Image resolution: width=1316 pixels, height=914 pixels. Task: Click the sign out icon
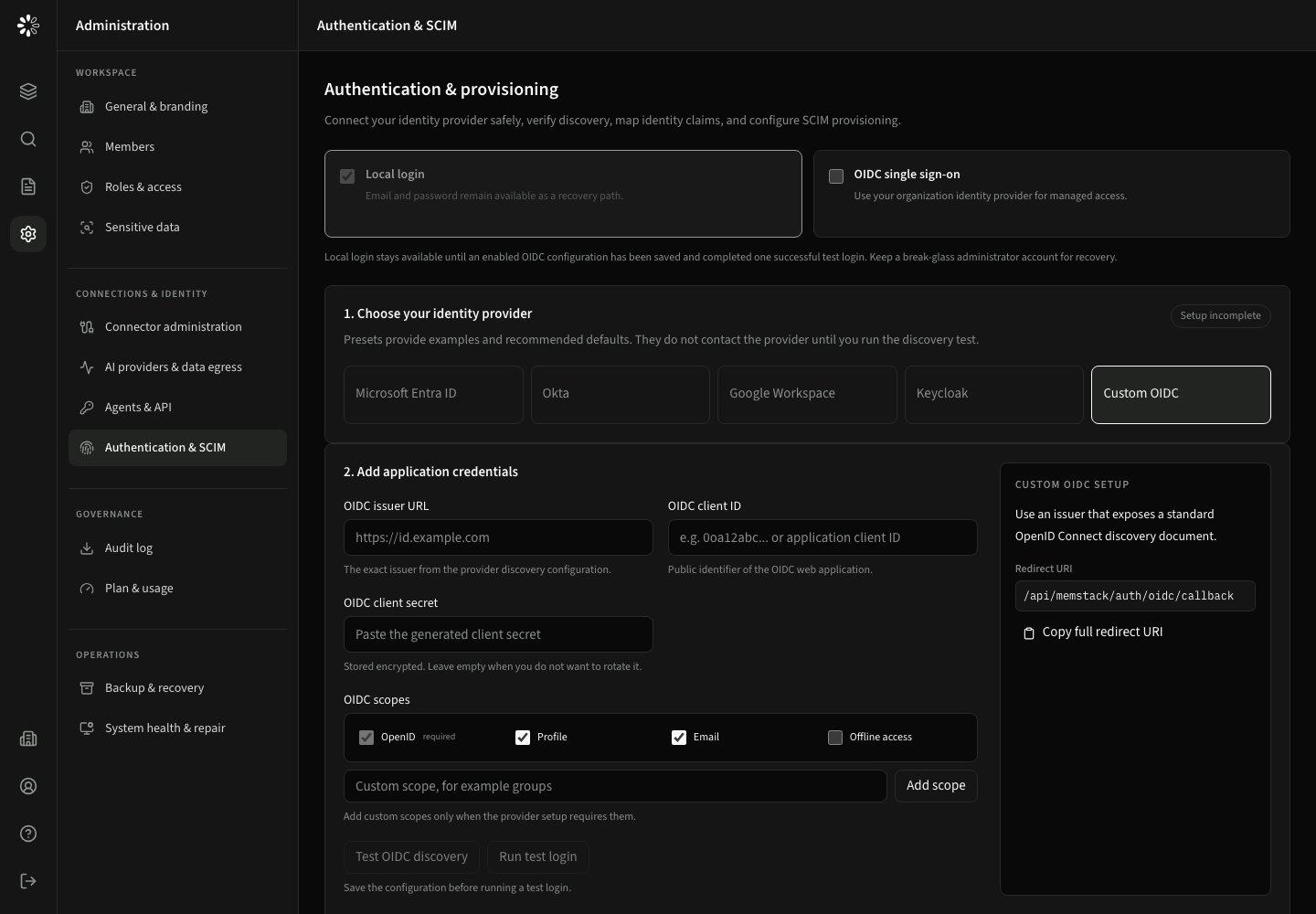click(x=28, y=881)
